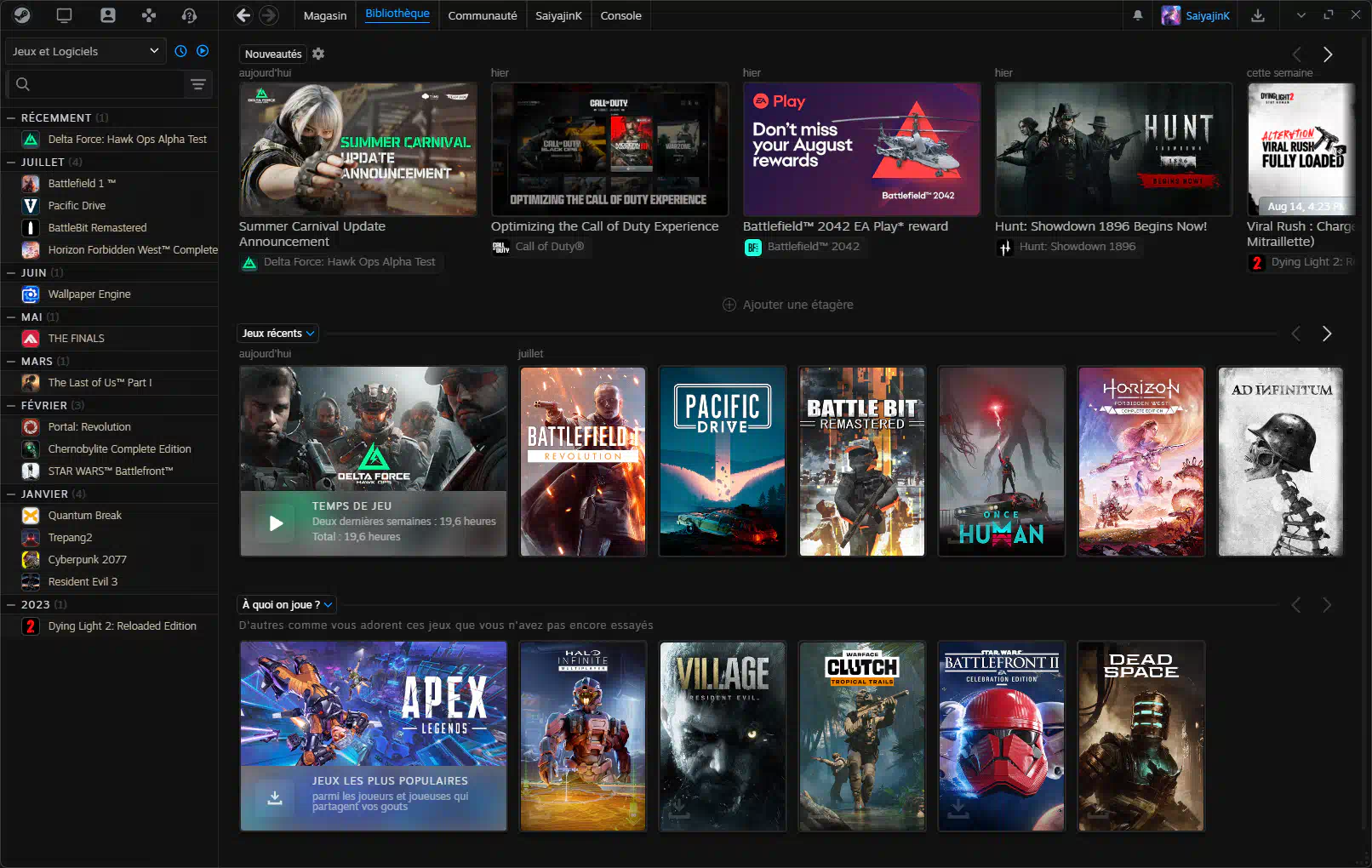Screen dimensions: 1372x868
Task: Click the Dying Light 2 icon in sidebar
Action: pyautogui.click(x=31, y=626)
